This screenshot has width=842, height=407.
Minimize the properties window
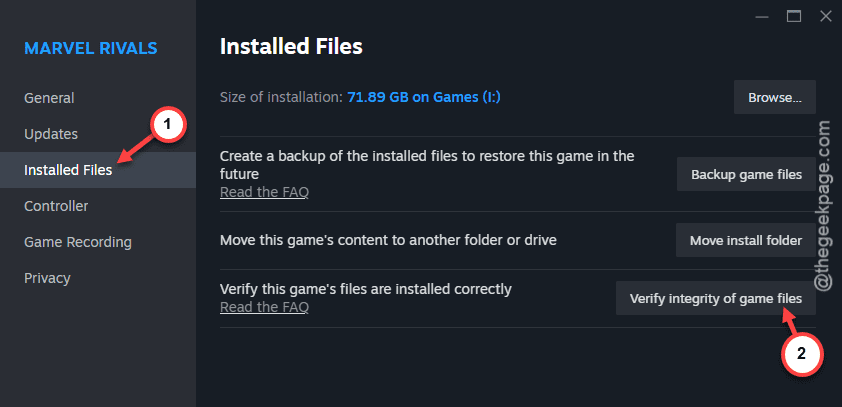[x=763, y=17]
